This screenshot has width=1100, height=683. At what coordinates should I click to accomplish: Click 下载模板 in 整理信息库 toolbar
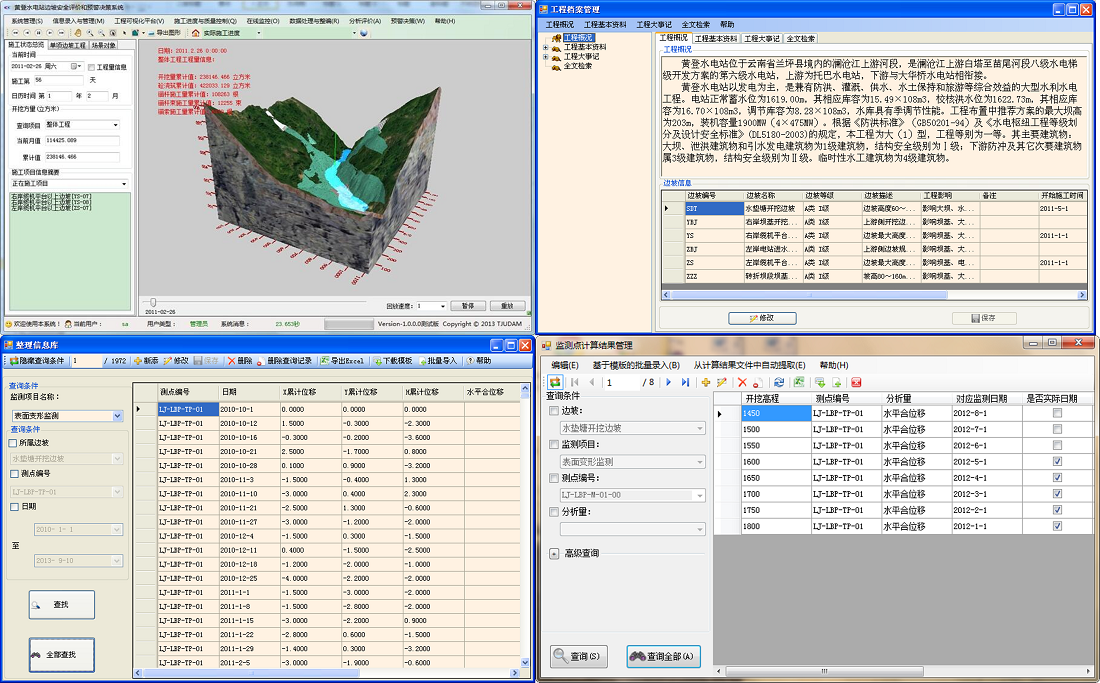point(393,360)
